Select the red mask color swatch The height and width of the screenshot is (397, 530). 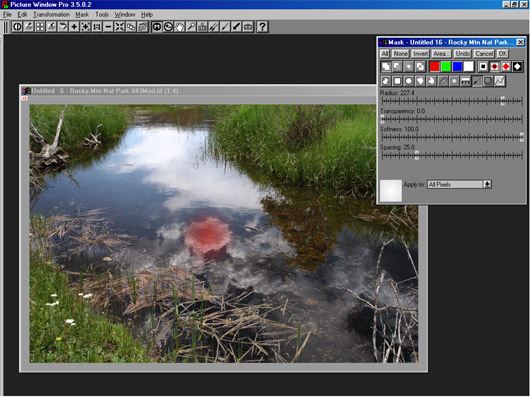pos(435,67)
